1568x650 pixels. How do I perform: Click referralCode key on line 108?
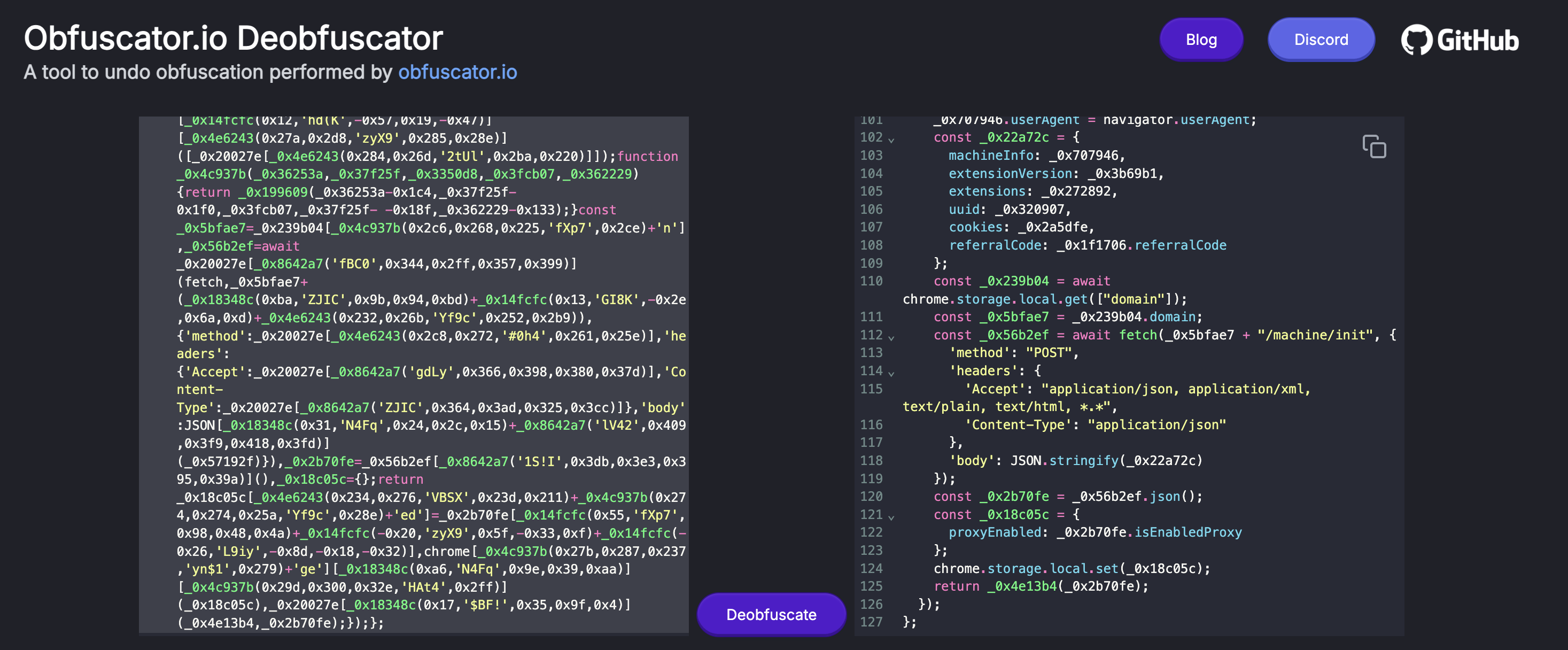pyautogui.click(x=995, y=245)
